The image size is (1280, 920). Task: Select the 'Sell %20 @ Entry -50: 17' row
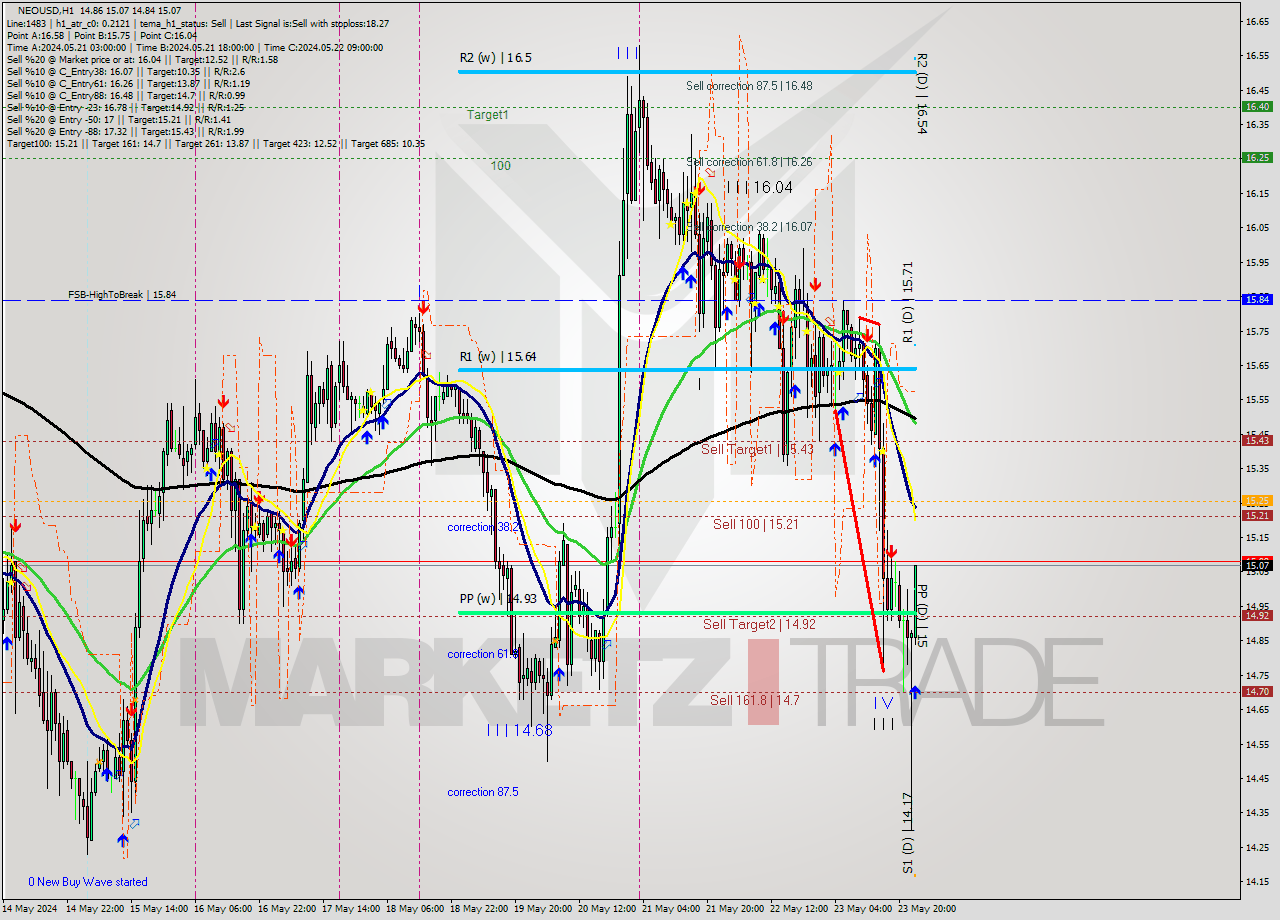(x=121, y=119)
